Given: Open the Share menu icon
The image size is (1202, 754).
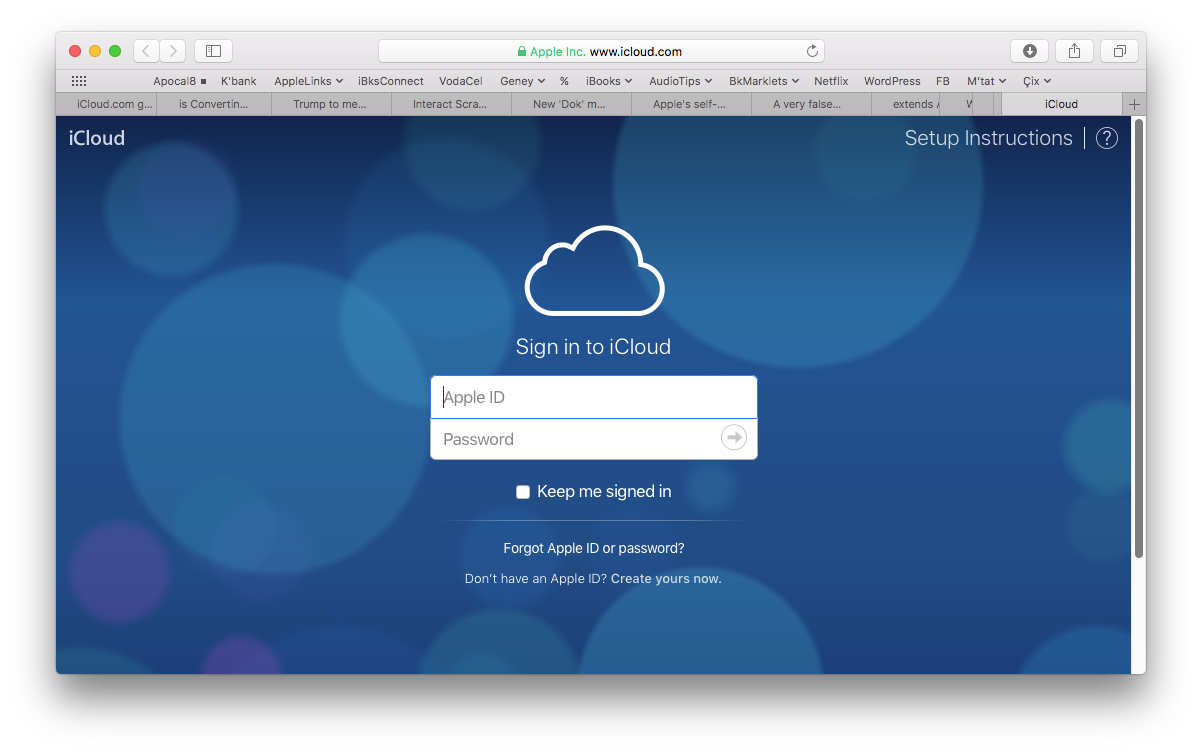Looking at the screenshot, I should [x=1074, y=51].
